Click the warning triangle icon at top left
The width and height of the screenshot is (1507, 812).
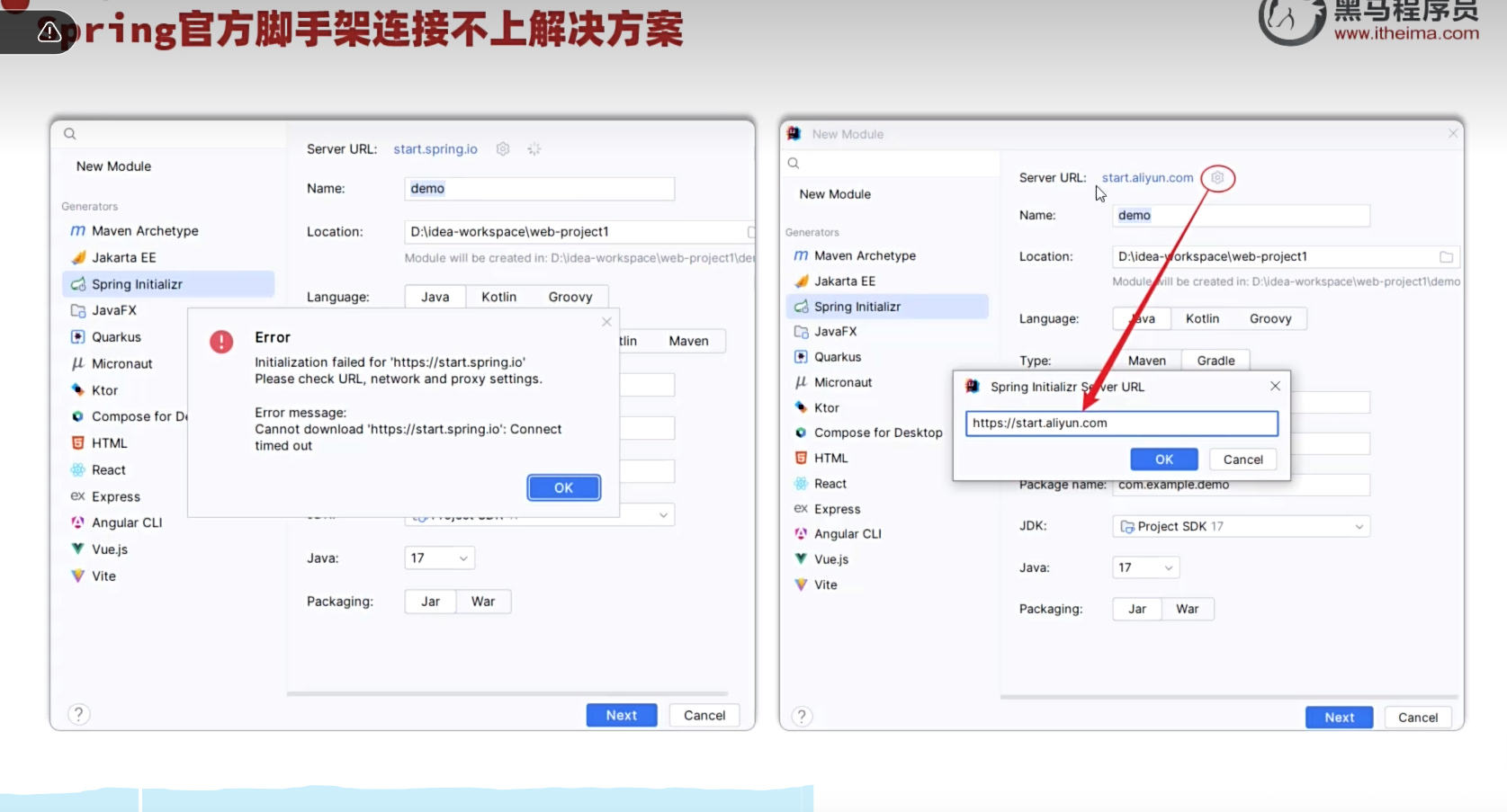click(x=49, y=32)
